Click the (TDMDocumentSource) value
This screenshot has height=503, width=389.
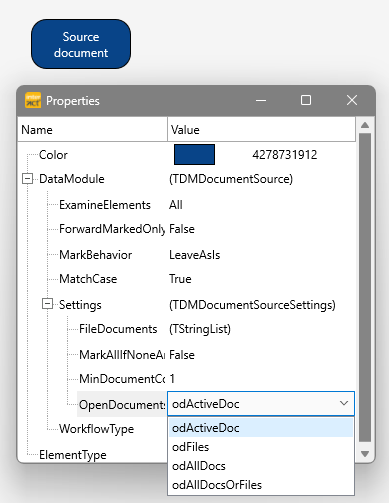click(x=231, y=179)
